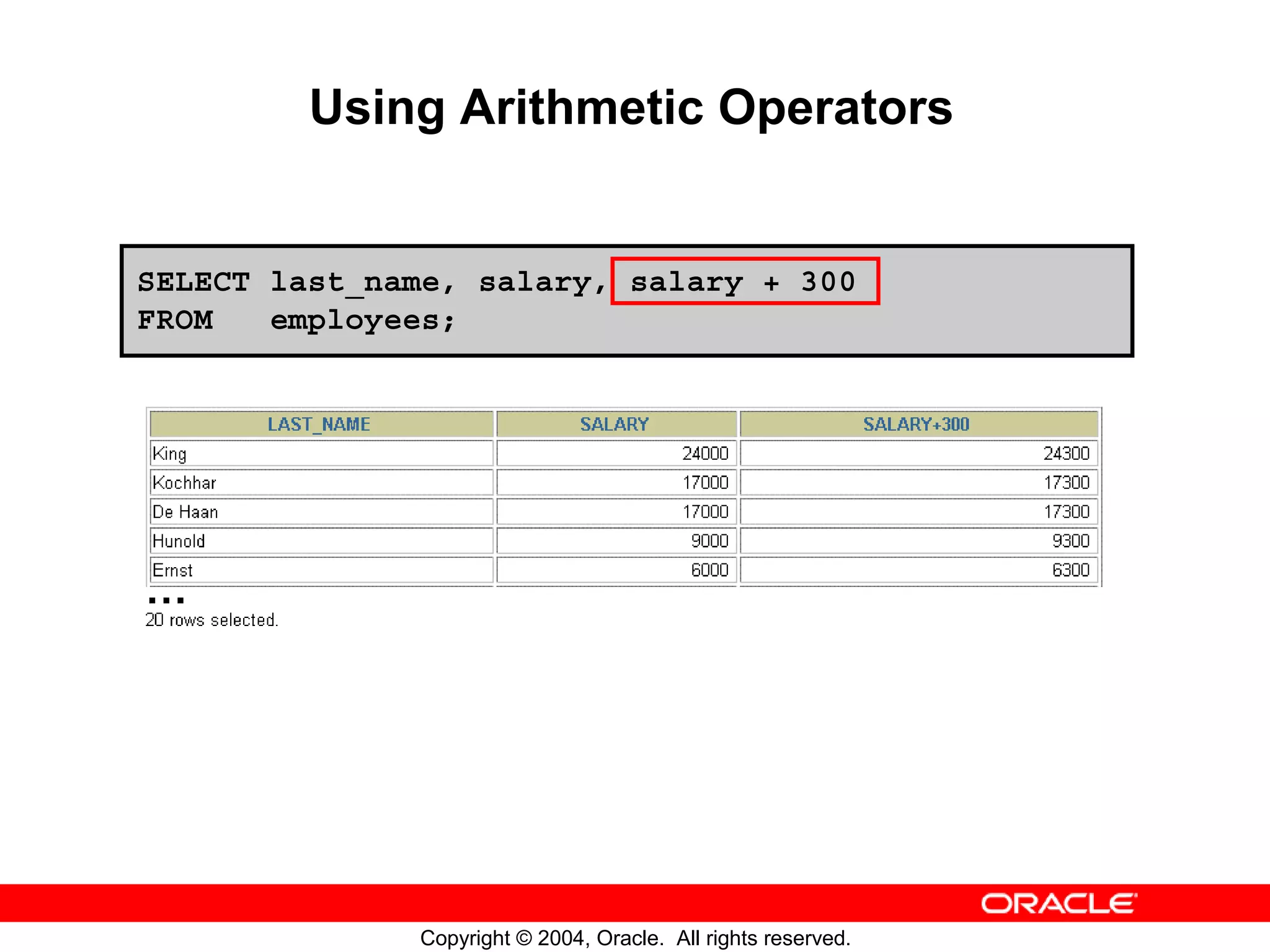
Task: Select the Ernst last name cell
Action: (x=320, y=570)
